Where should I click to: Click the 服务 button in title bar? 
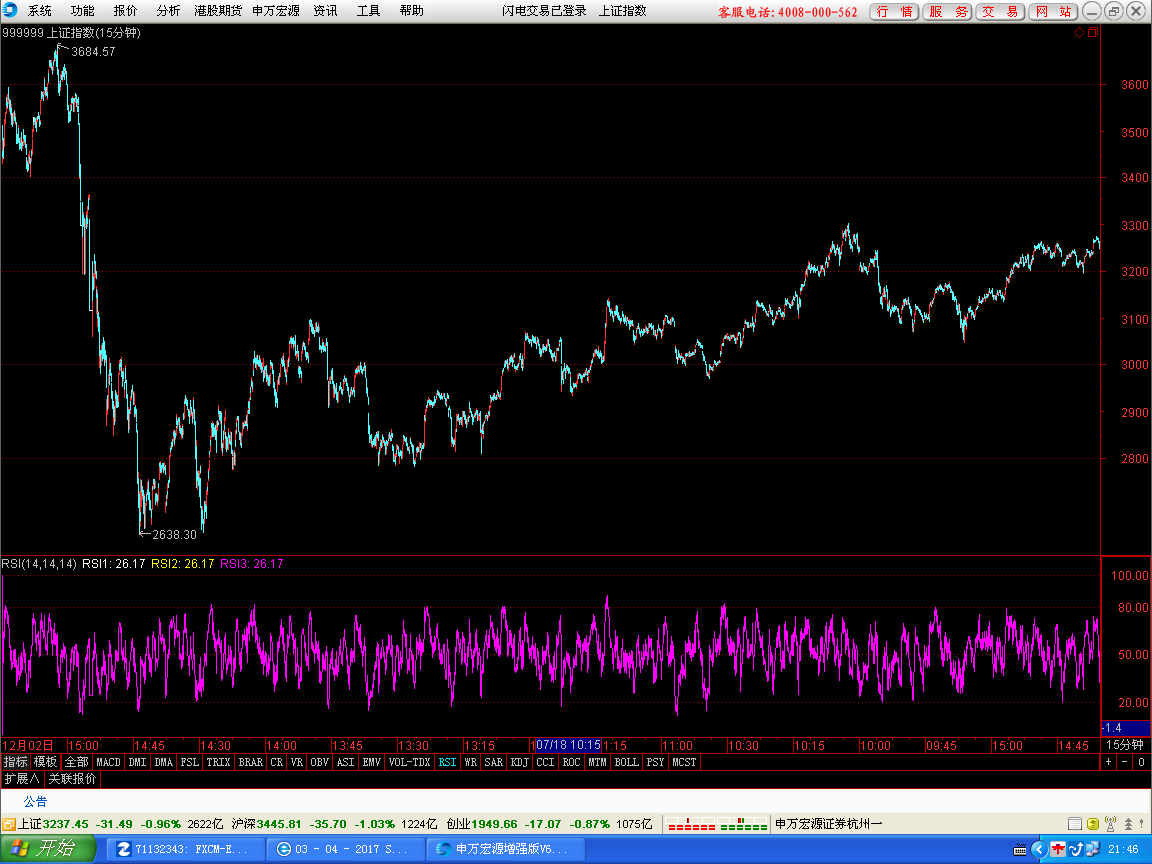(x=948, y=12)
